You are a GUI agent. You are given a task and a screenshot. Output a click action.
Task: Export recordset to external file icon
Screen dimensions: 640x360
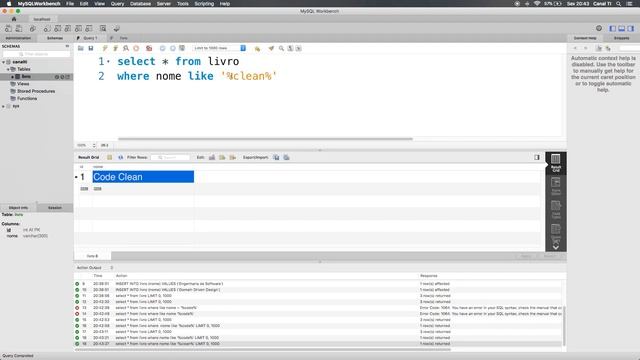tap(276, 158)
